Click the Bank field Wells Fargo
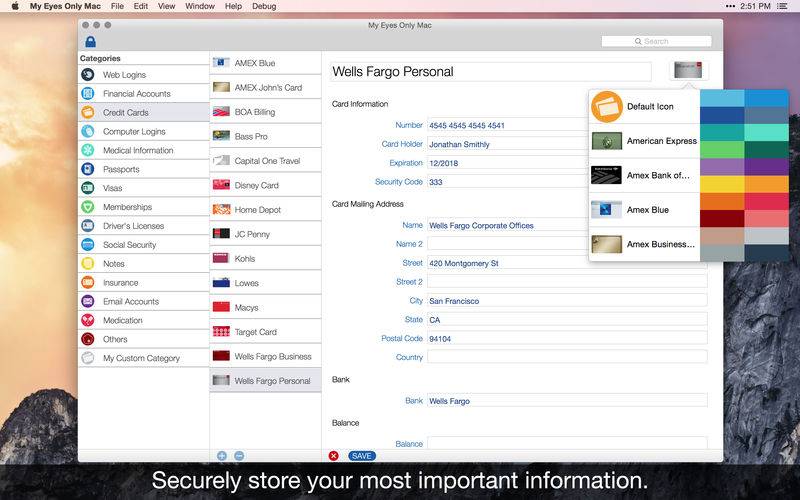Screen dimensions: 800x500 (x=567, y=401)
